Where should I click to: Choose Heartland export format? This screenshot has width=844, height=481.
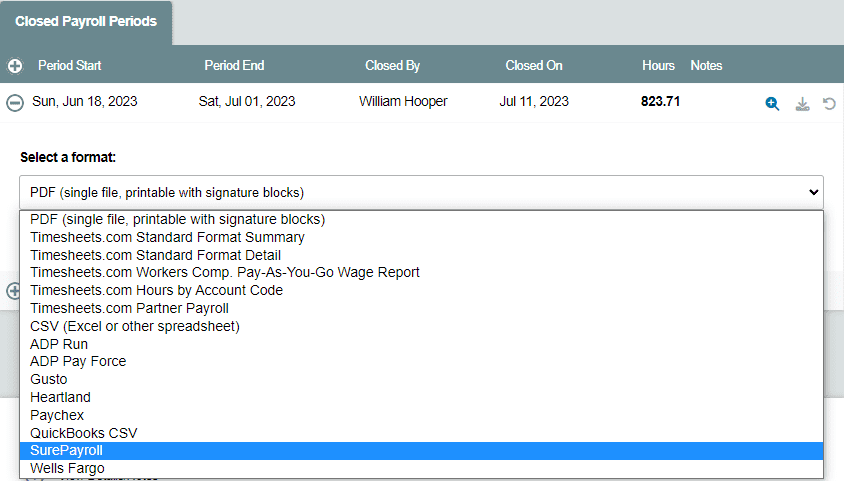(x=421, y=397)
